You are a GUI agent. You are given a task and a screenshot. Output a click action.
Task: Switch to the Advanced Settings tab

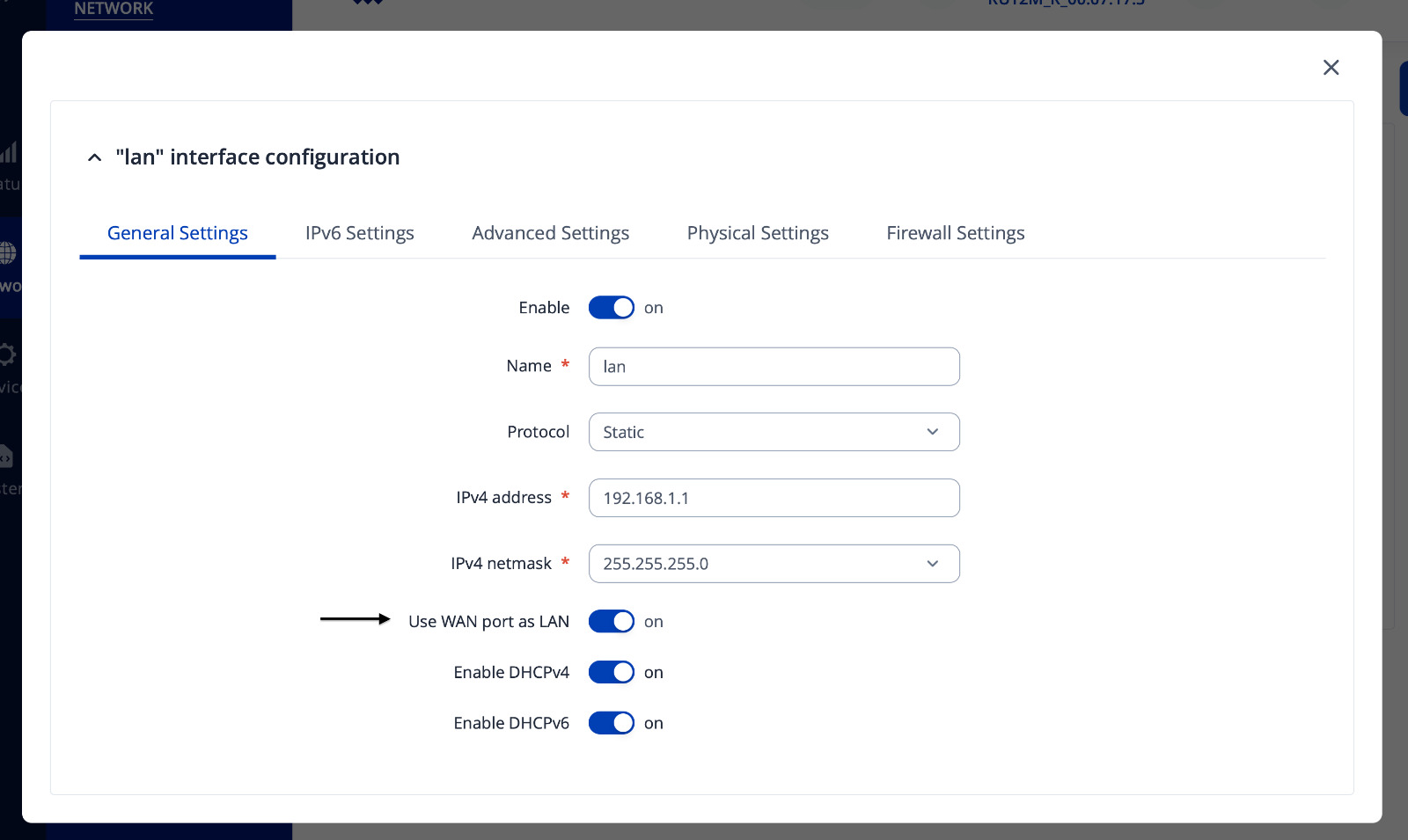550,233
